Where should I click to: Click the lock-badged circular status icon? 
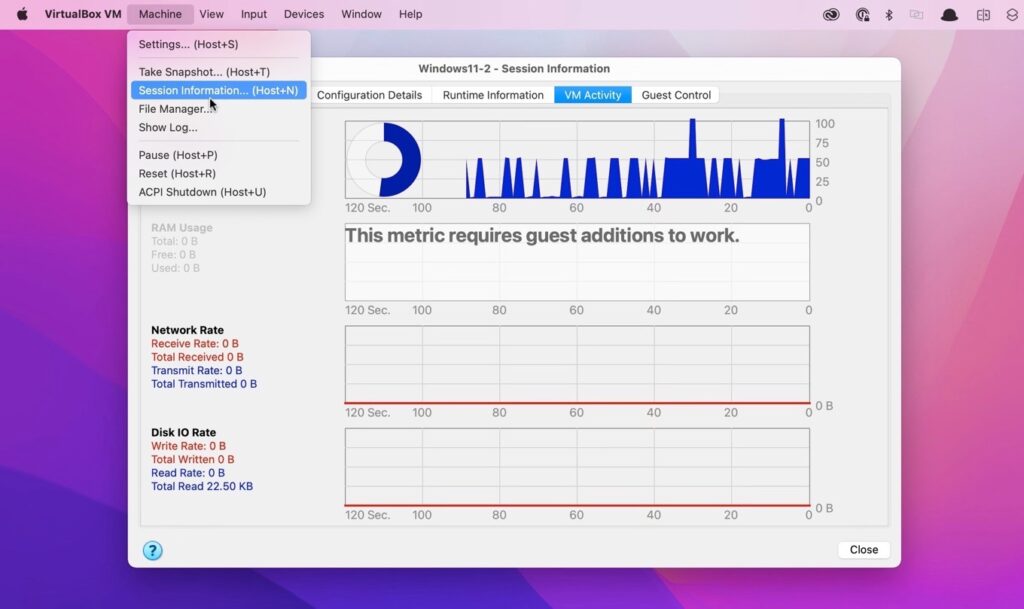pyautogui.click(x=862, y=14)
